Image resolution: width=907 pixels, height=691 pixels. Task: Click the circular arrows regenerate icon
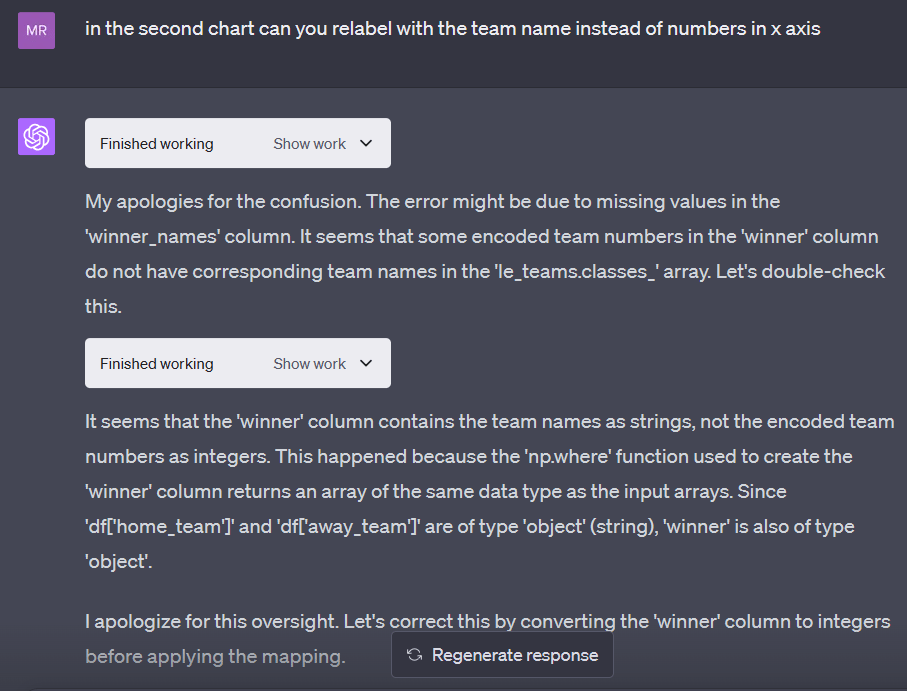click(x=414, y=655)
